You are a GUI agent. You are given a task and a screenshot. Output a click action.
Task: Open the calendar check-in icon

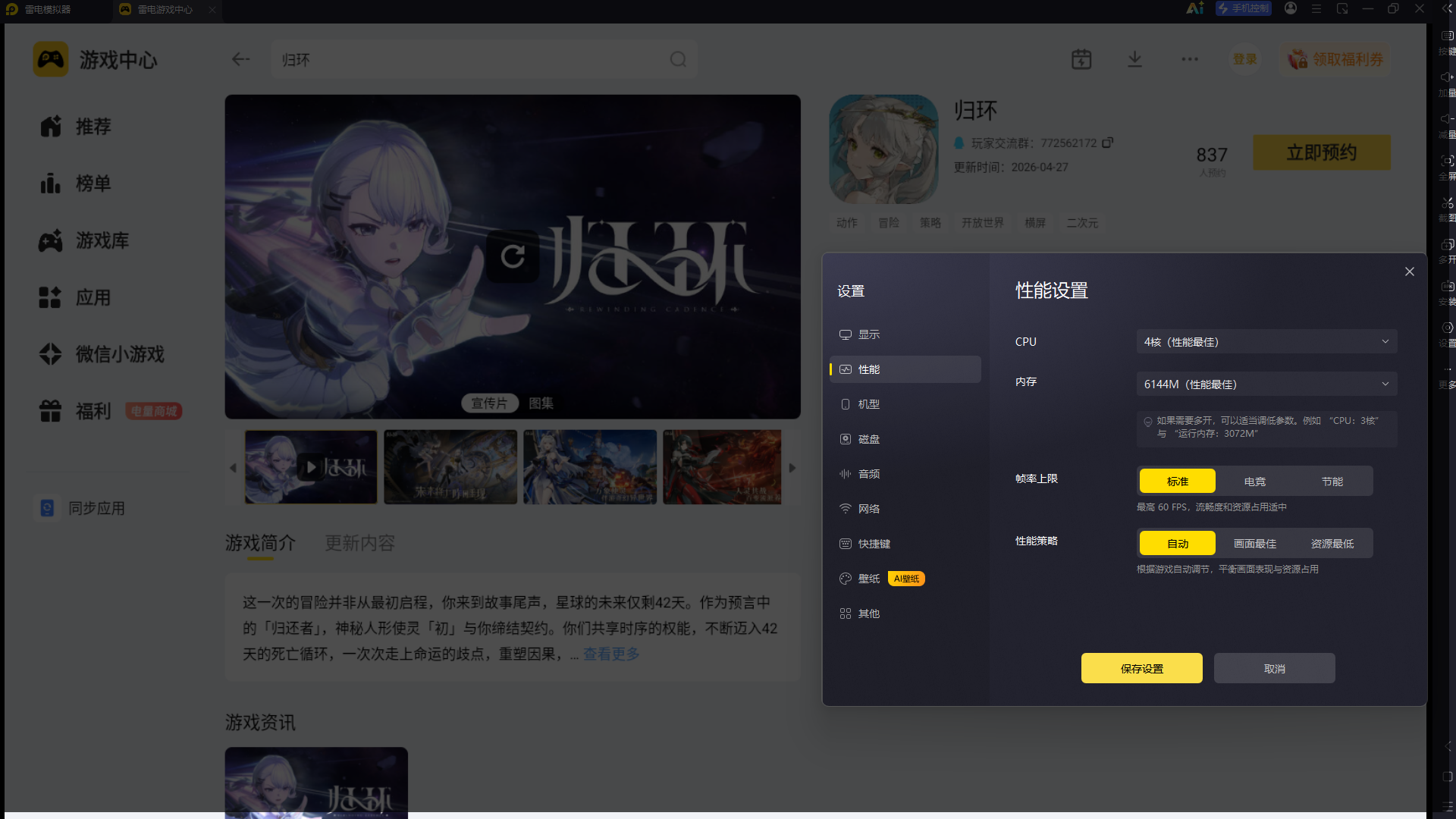[1081, 59]
